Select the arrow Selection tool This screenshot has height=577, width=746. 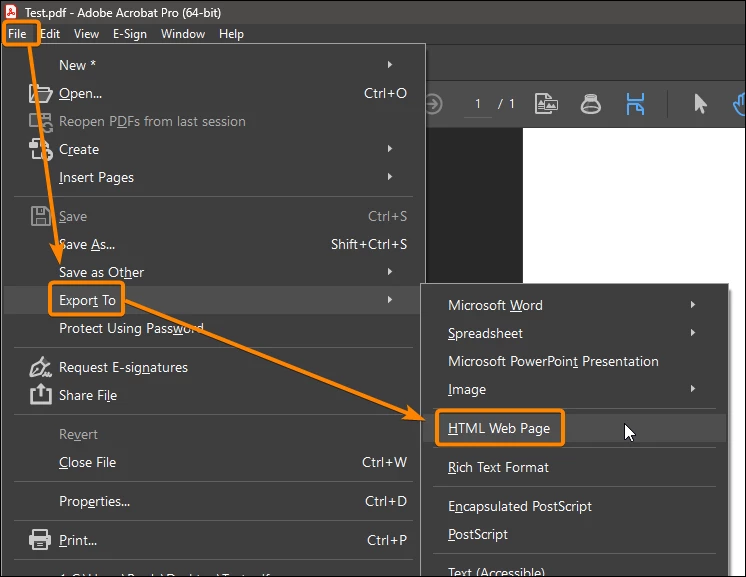click(x=700, y=103)
